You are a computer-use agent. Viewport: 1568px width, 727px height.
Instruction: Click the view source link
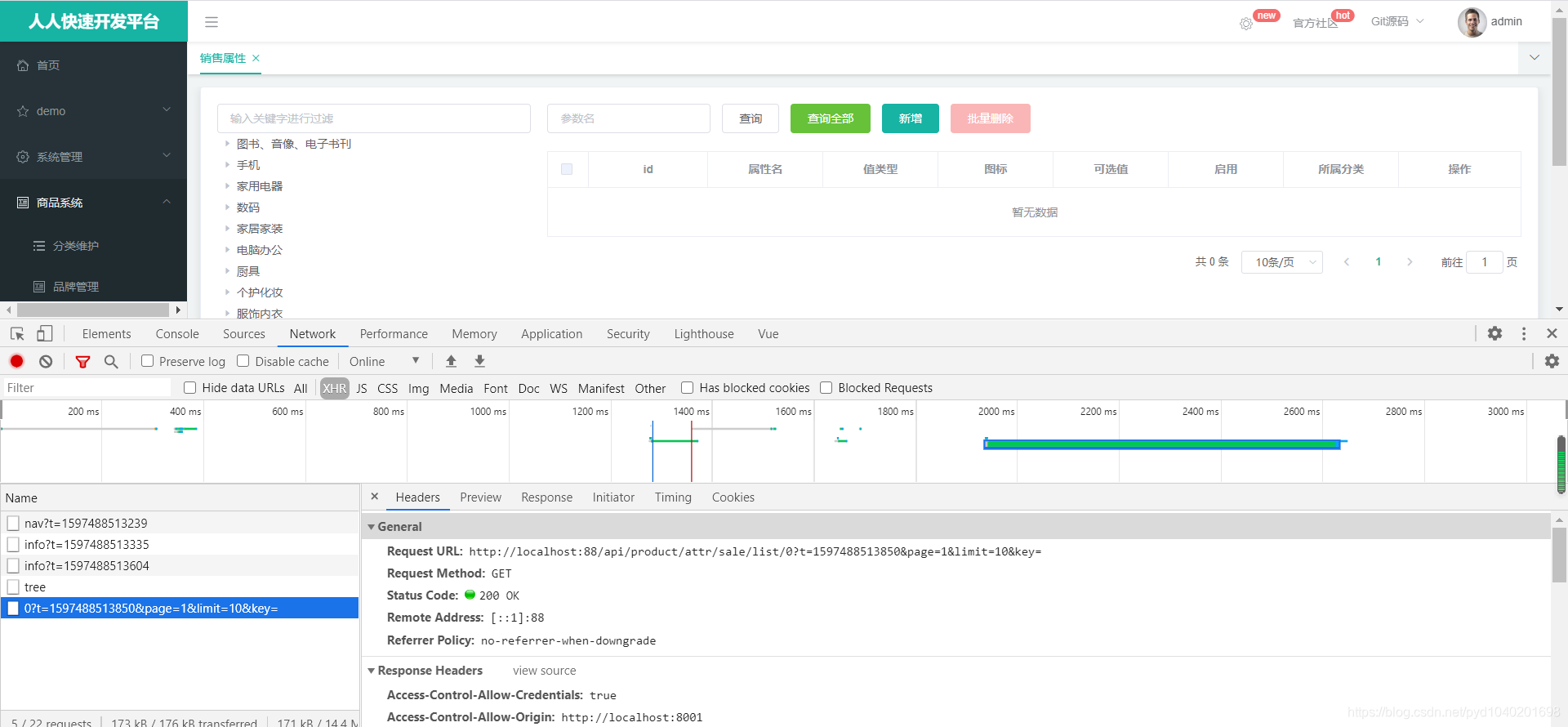[x=544, y=671]
